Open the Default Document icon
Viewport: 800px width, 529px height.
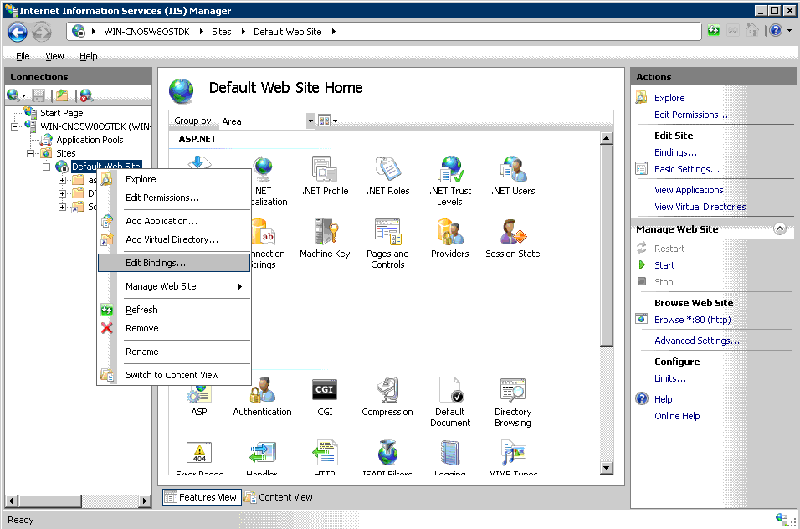point(449,391)
